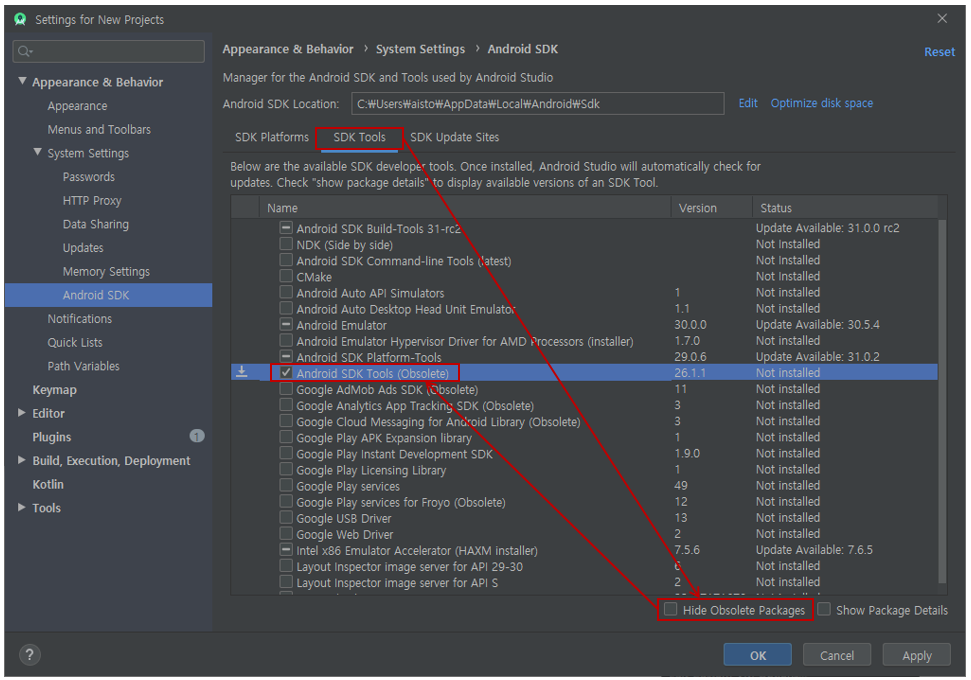Viewport: 971px width, 680px height.
Task: Select the Google Play Instant Development SDK row
Action: [584, 453]
